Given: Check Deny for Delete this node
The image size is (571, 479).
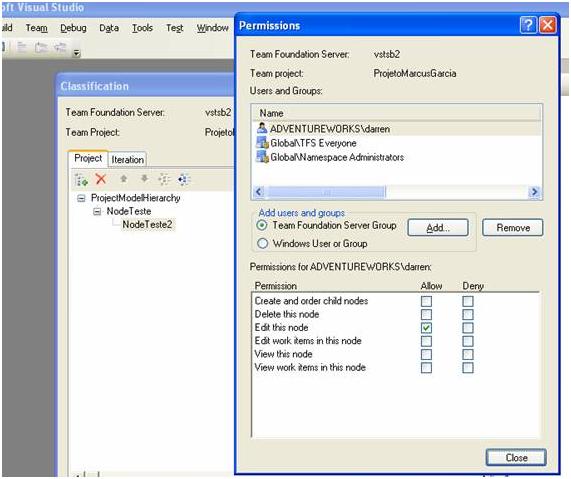Looking at the screenshot, I should (x=468, y=314).
